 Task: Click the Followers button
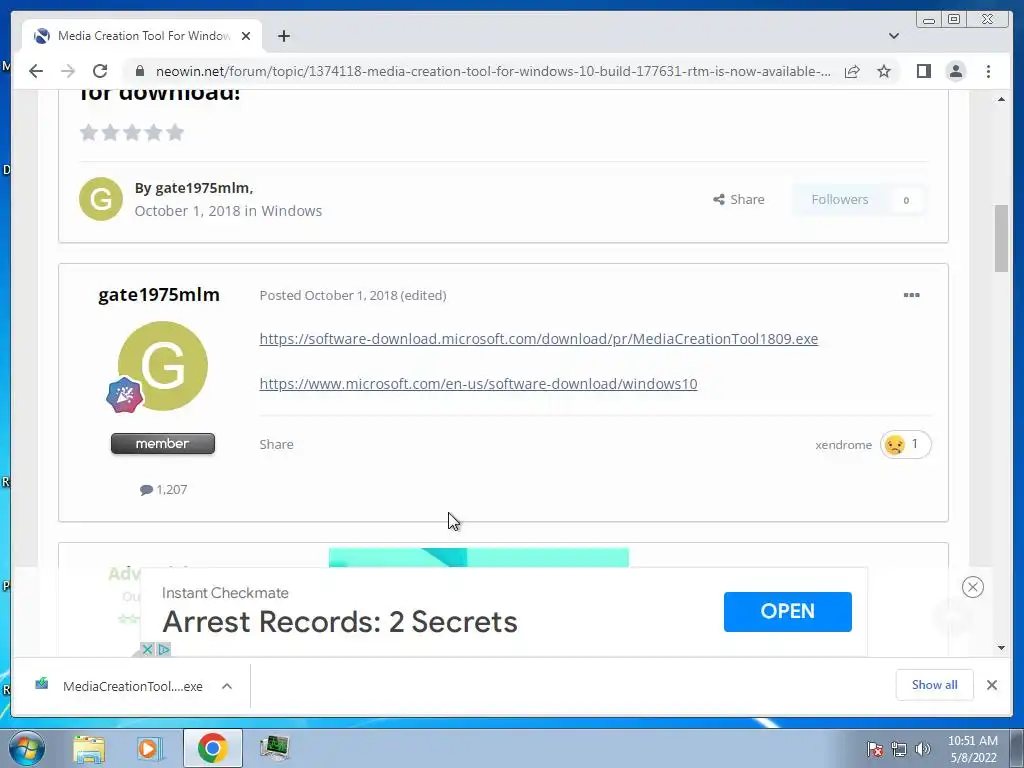point(859,200)
